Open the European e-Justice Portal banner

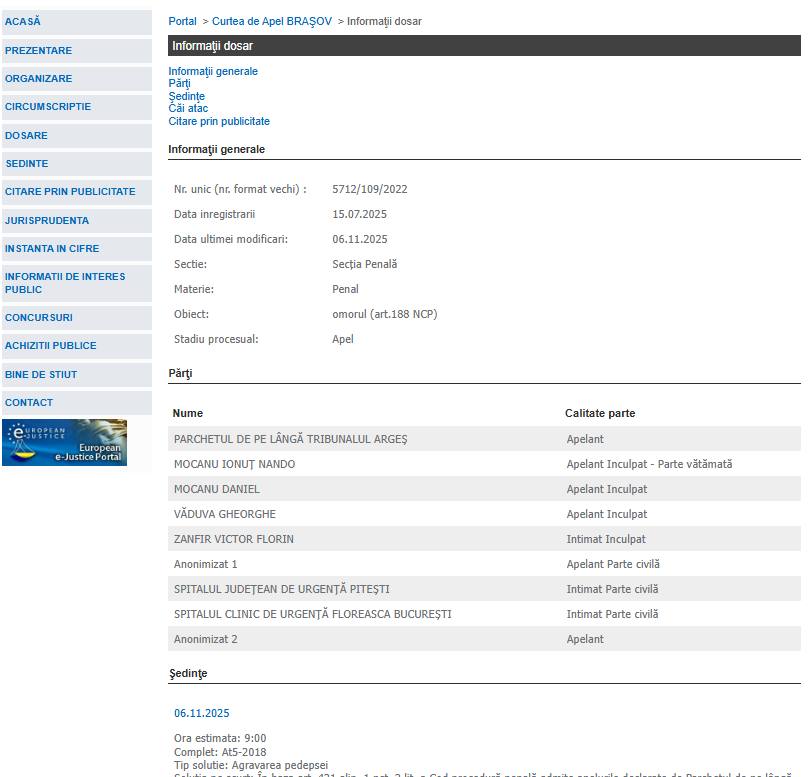64,442
